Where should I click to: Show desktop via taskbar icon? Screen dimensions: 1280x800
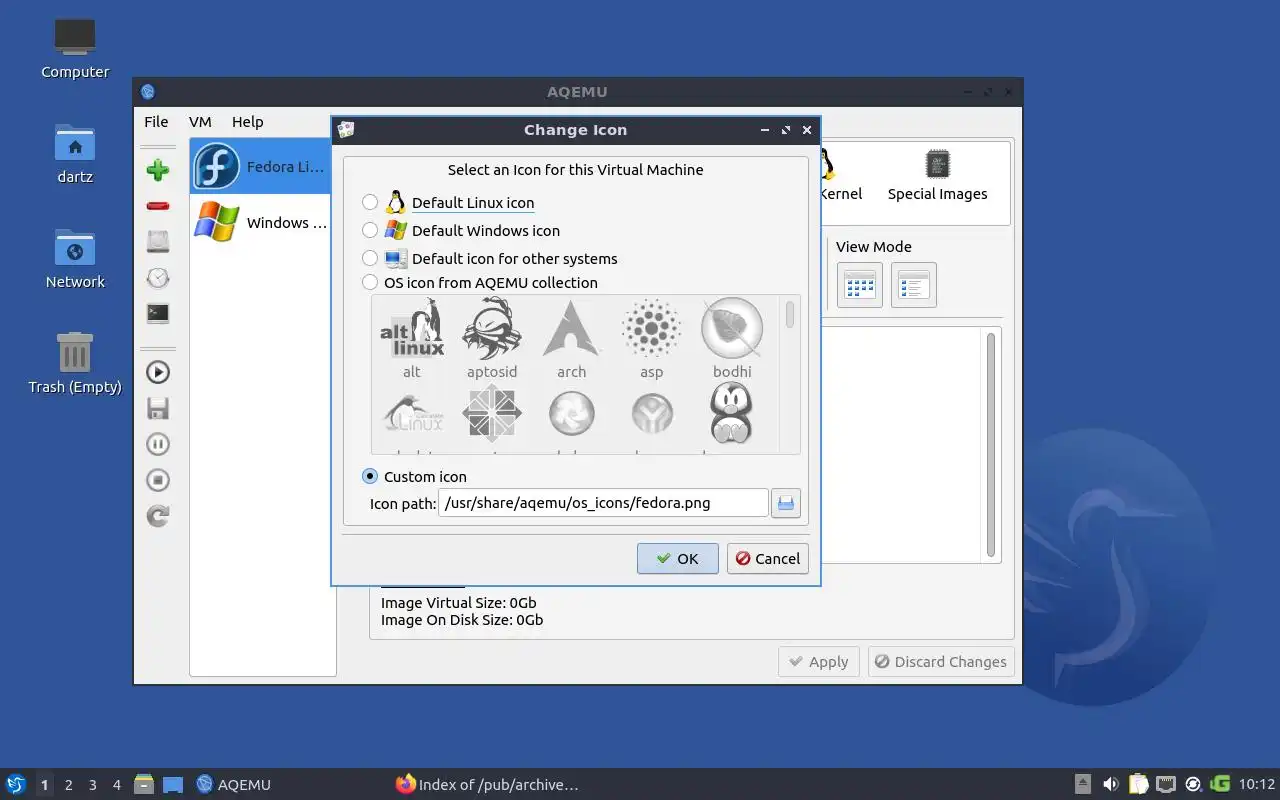coord(172,784)
